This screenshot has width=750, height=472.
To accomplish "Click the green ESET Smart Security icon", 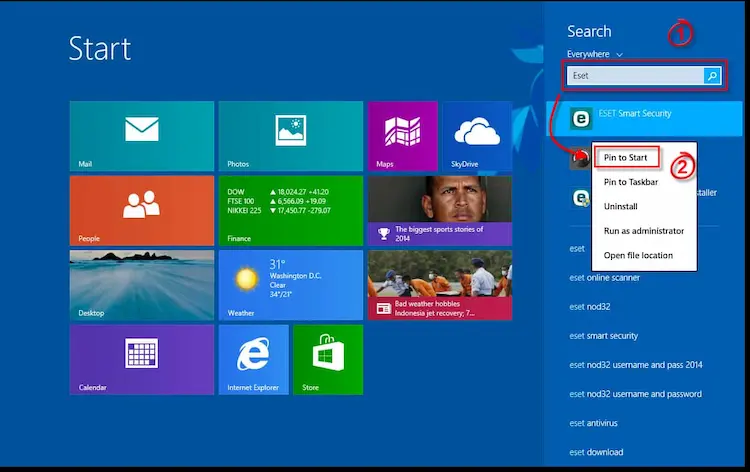I will click(x=581, y=118).
